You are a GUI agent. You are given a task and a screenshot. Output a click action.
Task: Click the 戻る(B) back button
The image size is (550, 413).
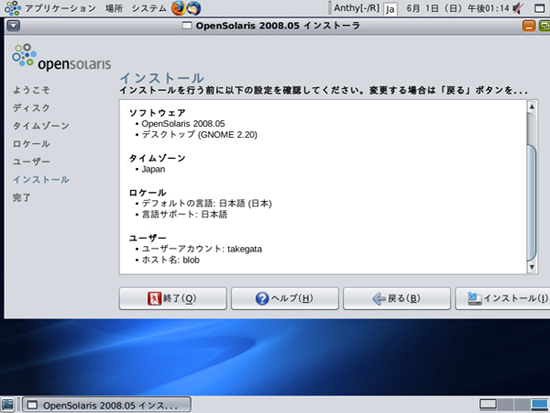[x=396, y=299]
